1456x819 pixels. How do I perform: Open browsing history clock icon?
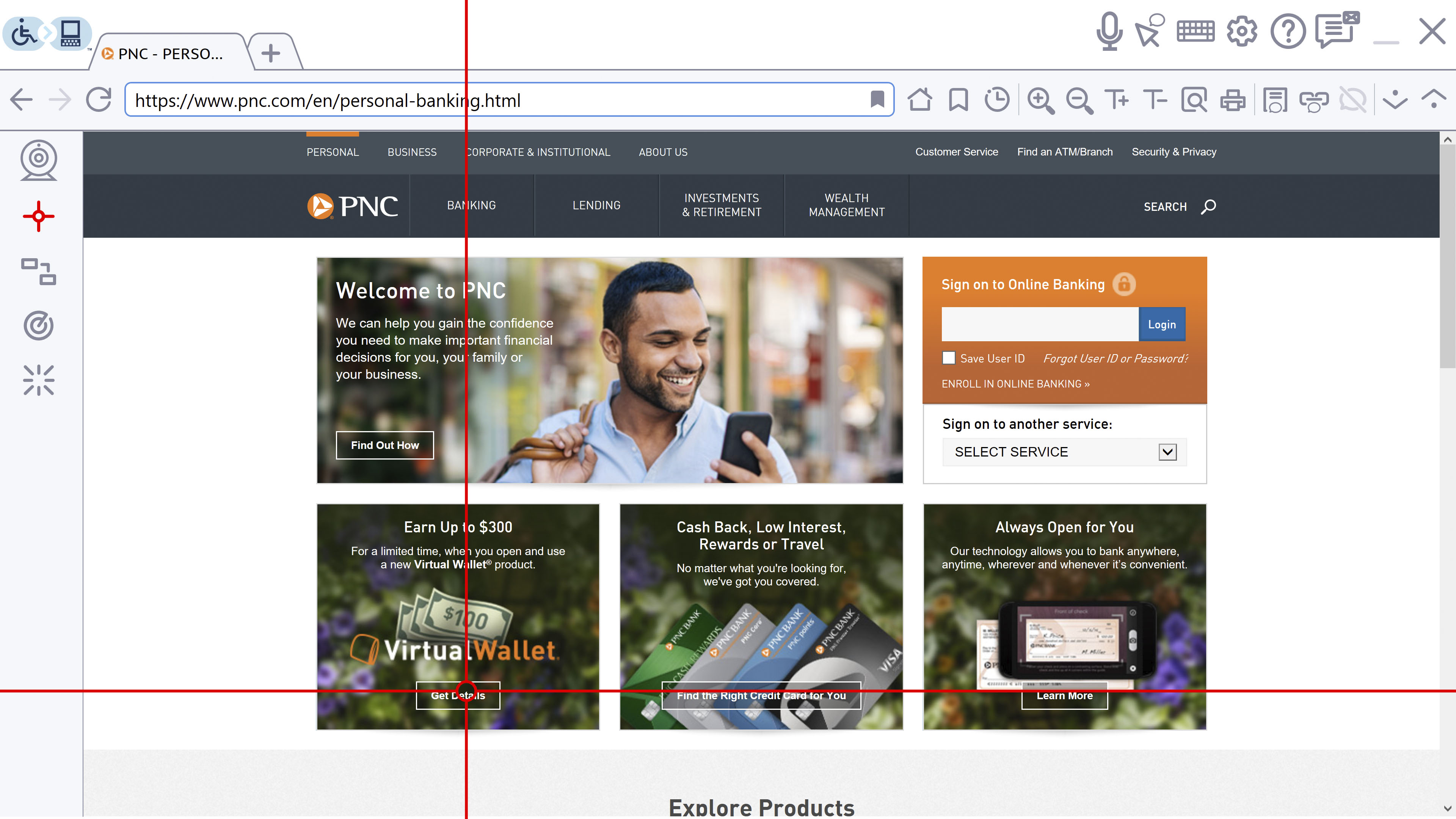pyautogui.click(x=996, y=100)
